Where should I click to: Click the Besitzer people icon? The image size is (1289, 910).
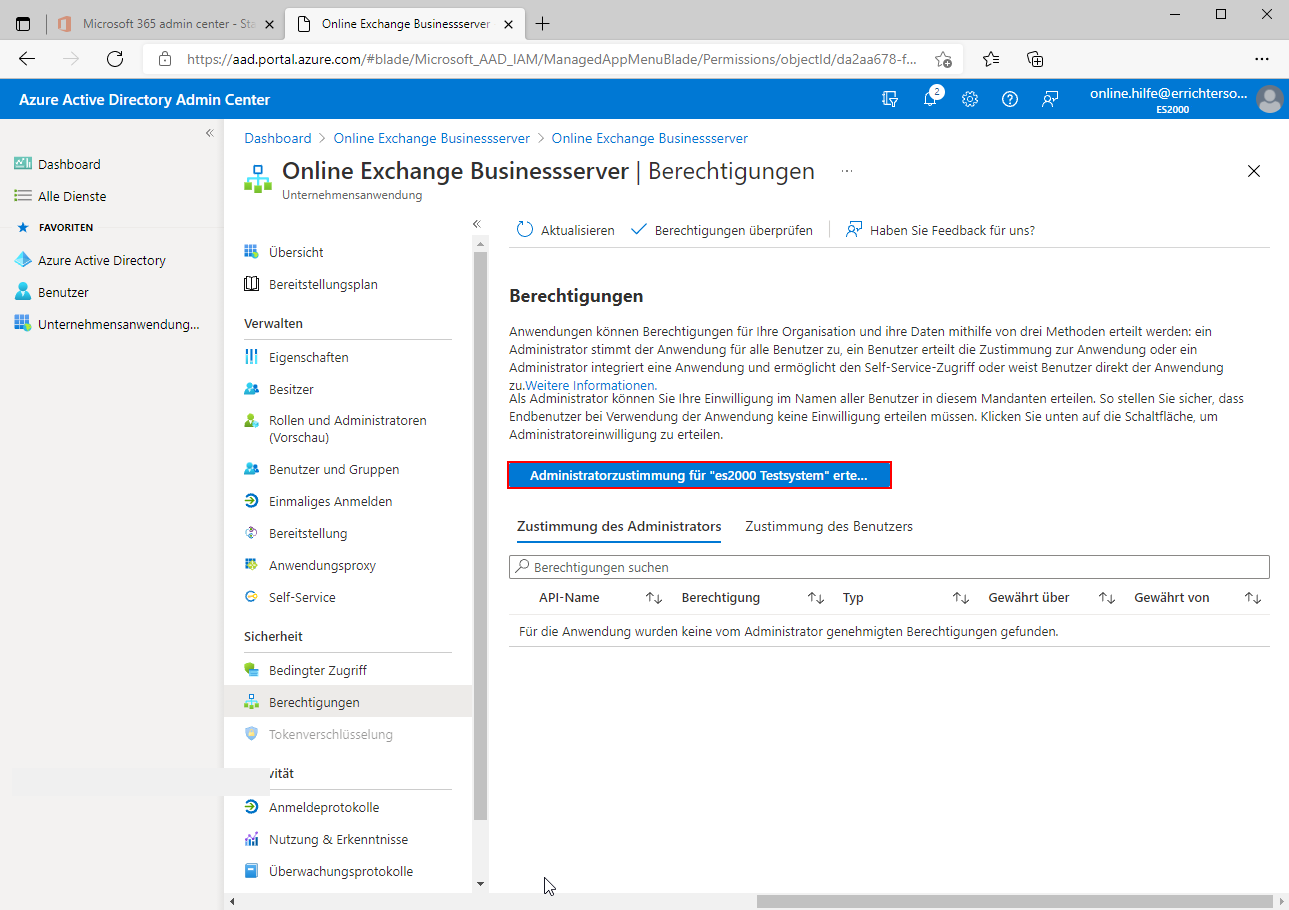[252, 389]
